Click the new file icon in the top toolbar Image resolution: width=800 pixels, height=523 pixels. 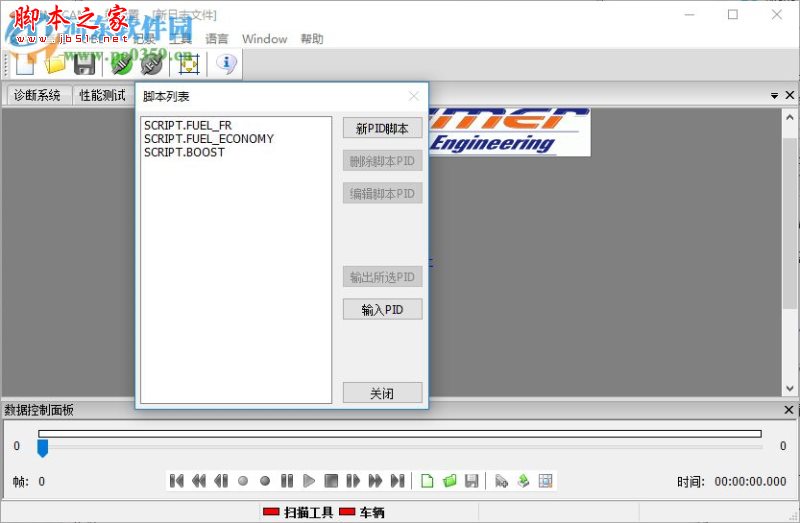point(25,64)
